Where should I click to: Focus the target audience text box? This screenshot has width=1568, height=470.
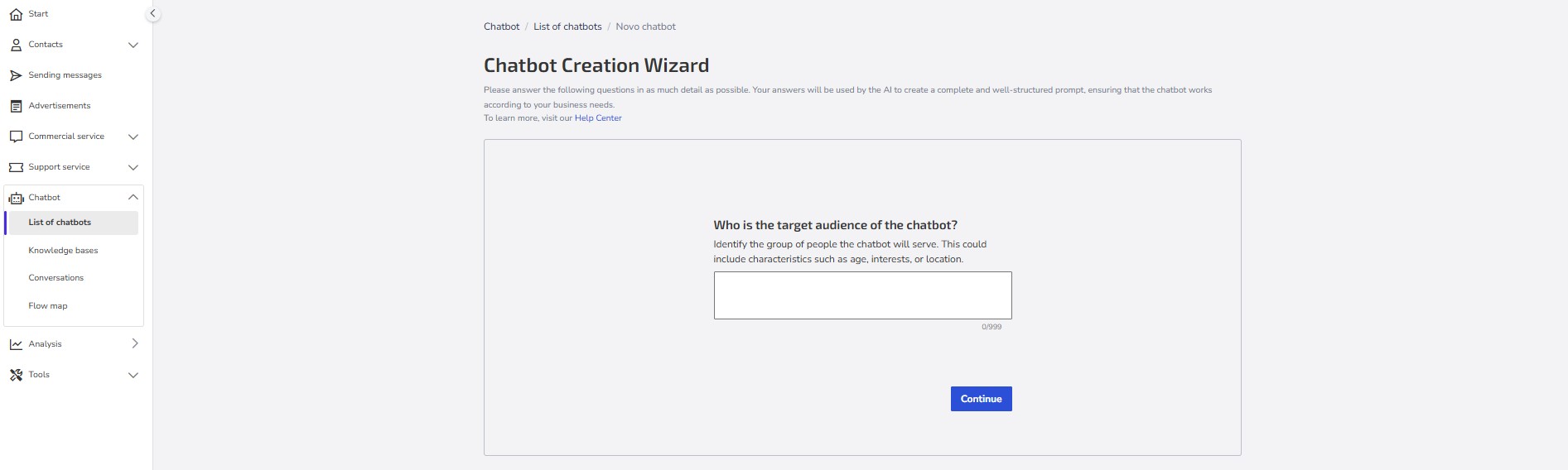(862, 295)
